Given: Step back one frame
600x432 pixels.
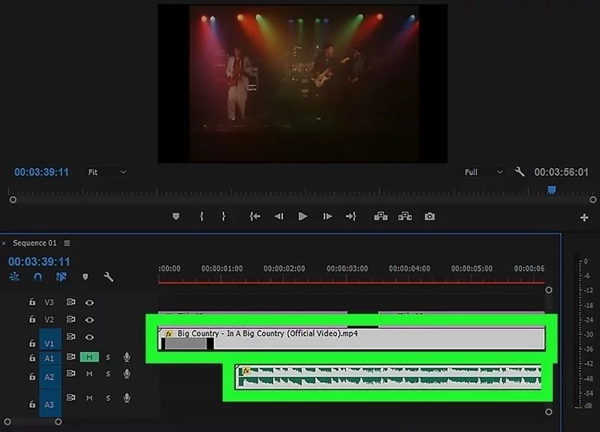Looking at the screenshot, I should tap(279, 217).
